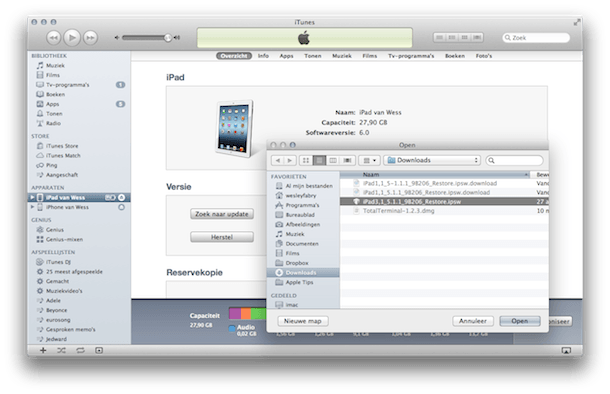The width and height of the screenshot is (610, 394).
Task: Switch to the Foto's tab
Action: click(484, 56)
